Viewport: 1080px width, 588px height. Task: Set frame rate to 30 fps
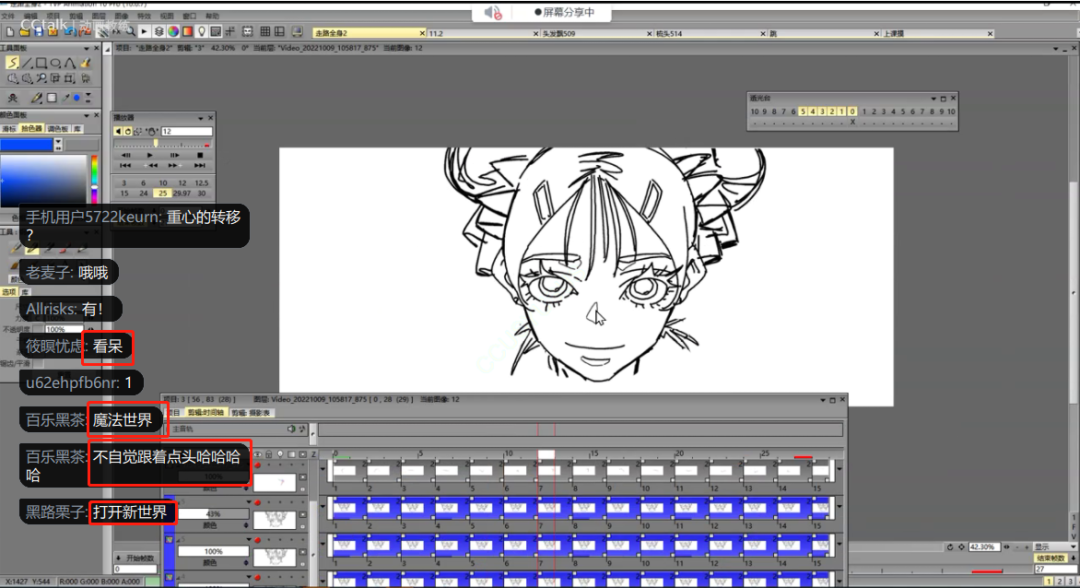point(201,193)
